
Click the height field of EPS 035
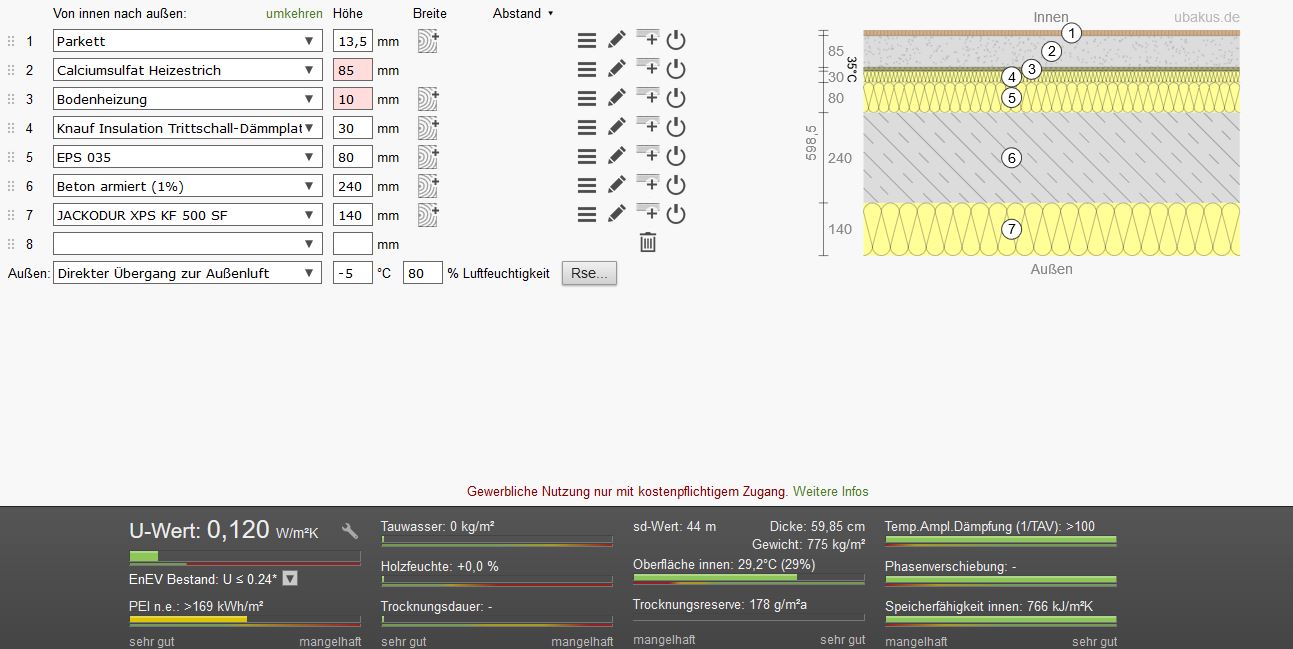click(352, 157)
